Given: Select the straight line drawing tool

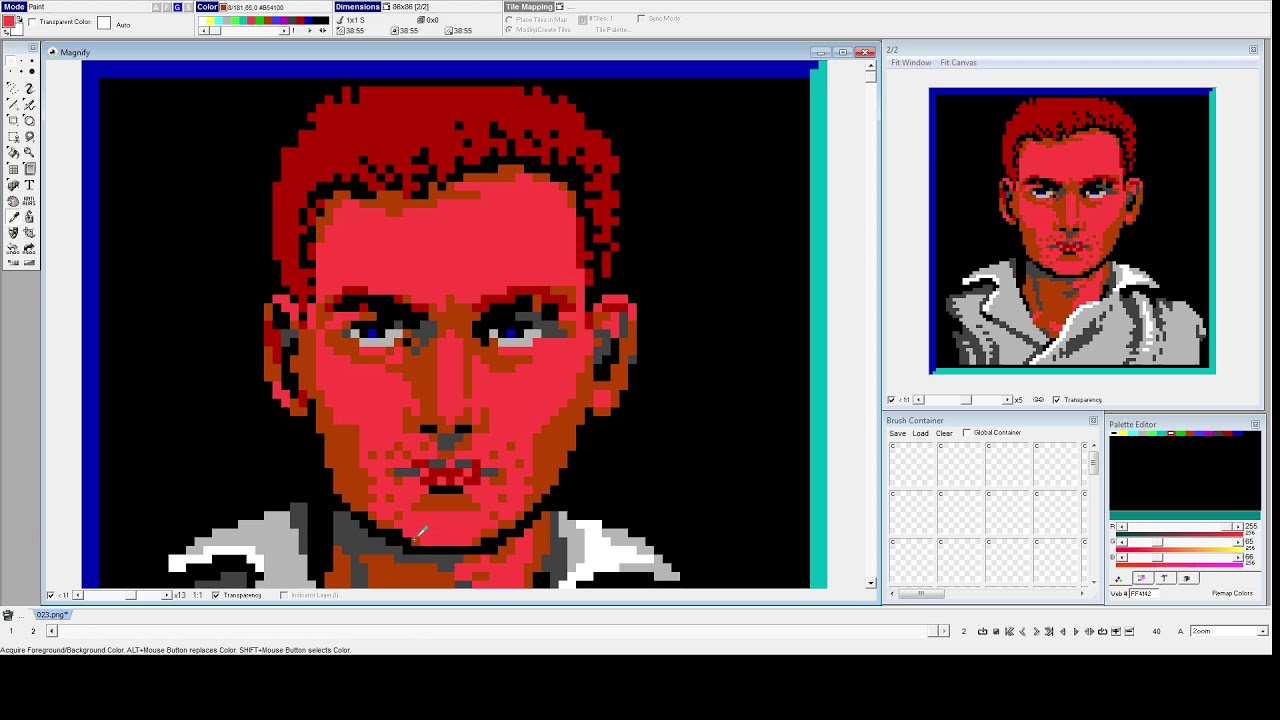Looking at the screenshot, I should (x=13, y=105).
